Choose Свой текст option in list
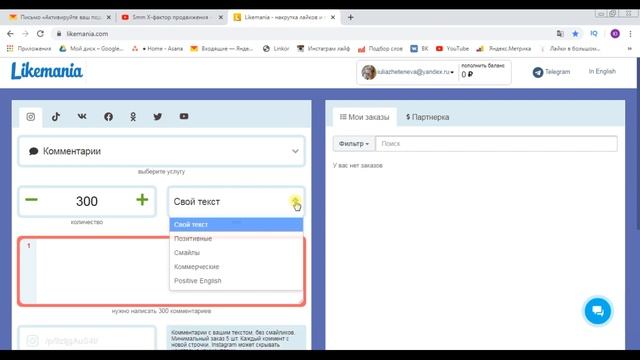Viewport: 640px width, 360px height. [x=236, y=224]
